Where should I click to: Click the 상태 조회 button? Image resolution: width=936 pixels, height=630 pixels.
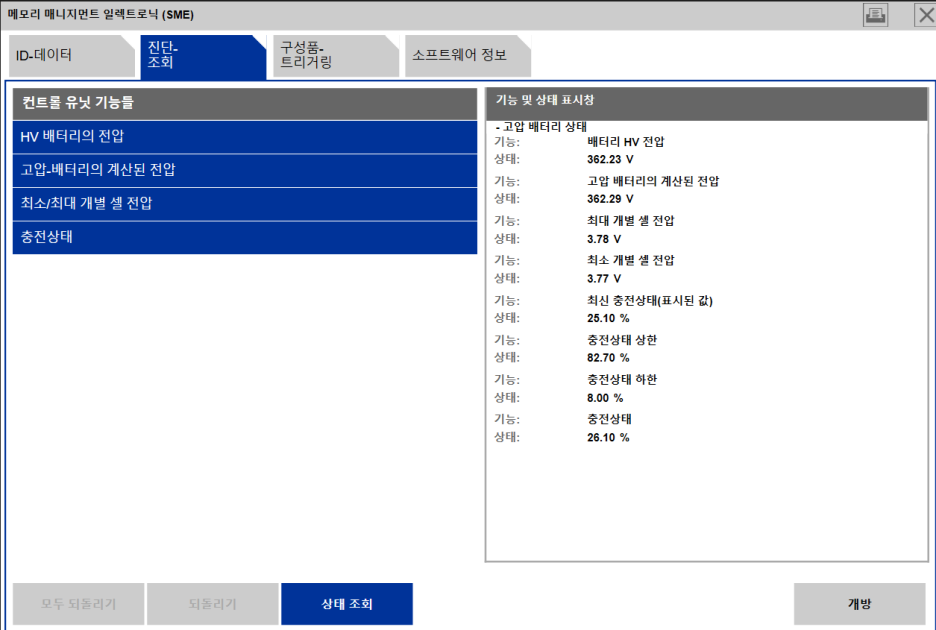[x=347, y=604]
